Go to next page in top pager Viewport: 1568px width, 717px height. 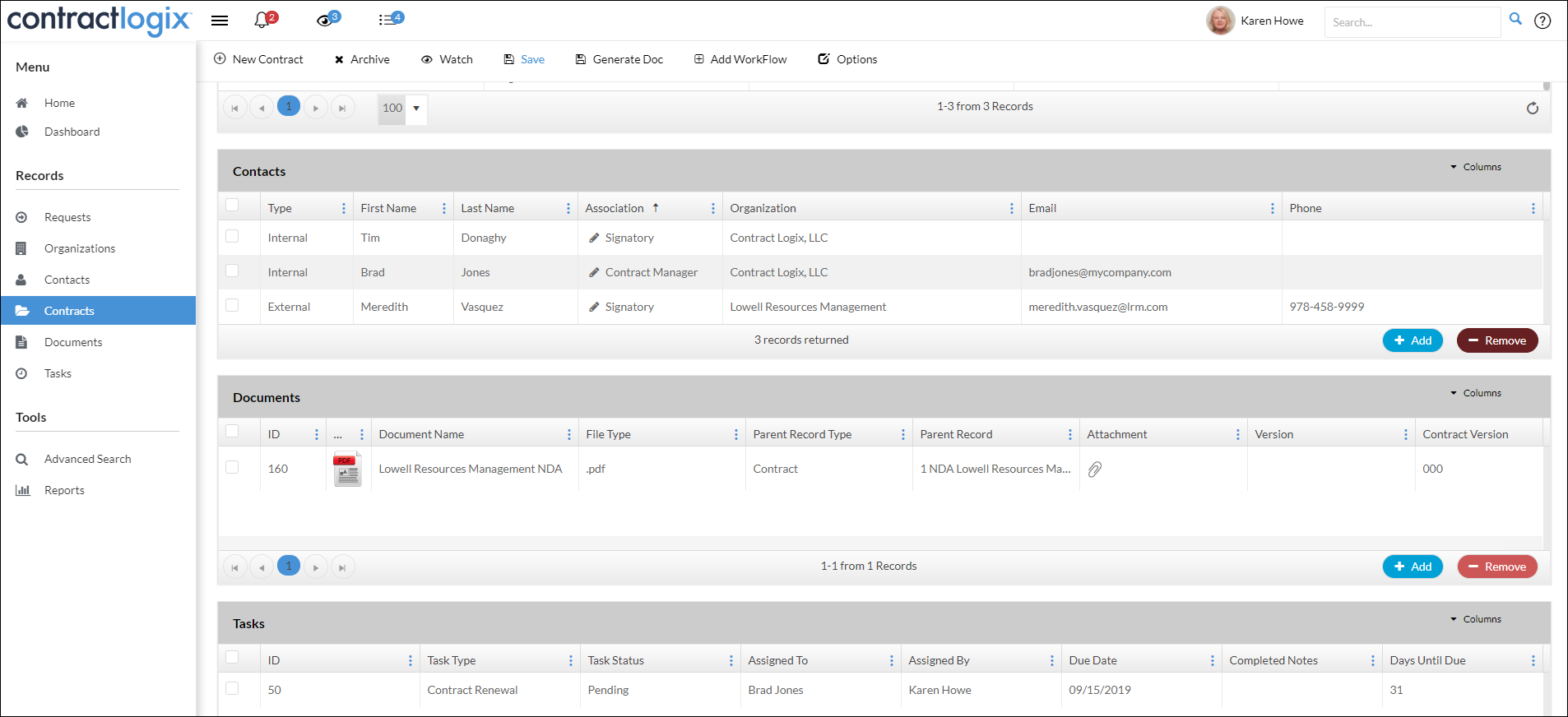[316, 108]
